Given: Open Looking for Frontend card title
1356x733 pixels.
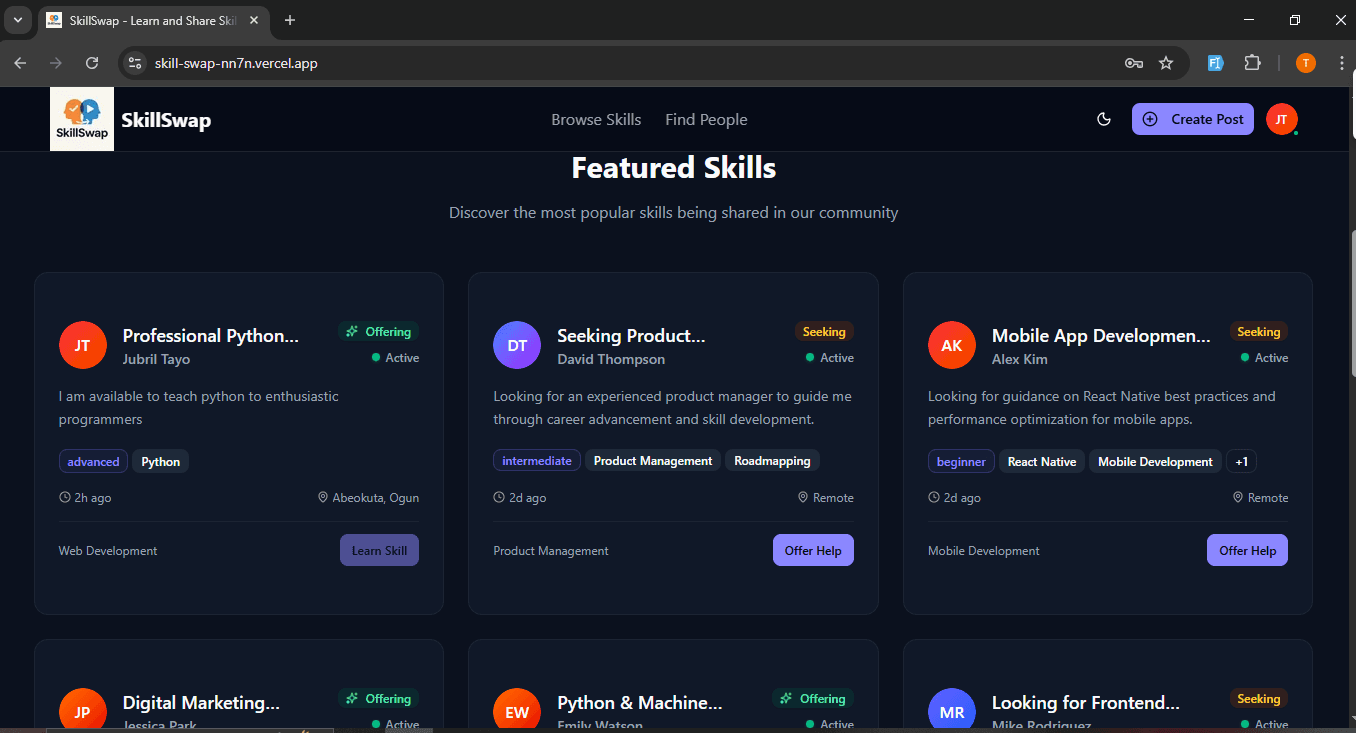Looking at the screenshot, I should pyautogui.click(x=1086, y=703).
